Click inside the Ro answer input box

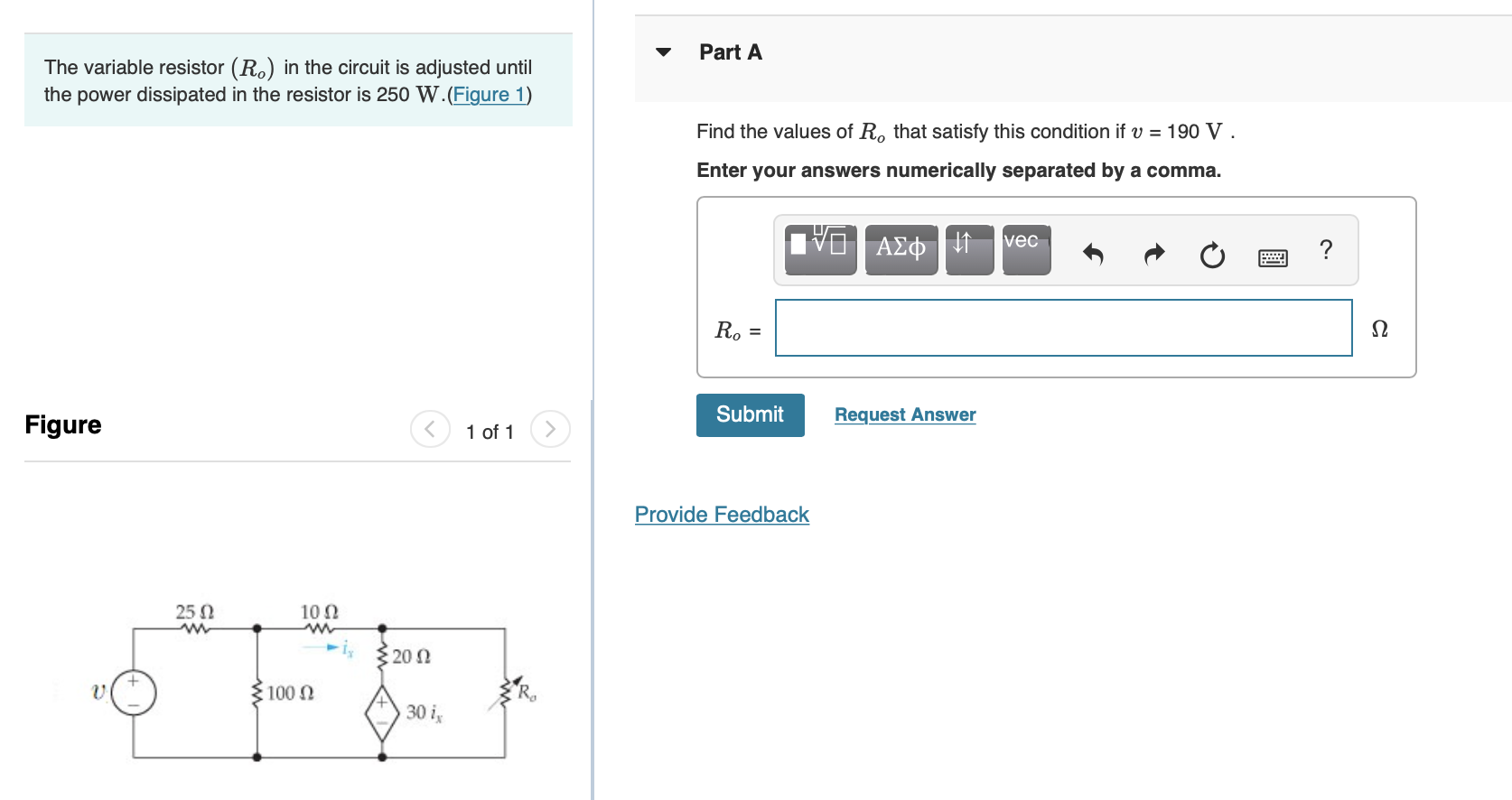1062,328
